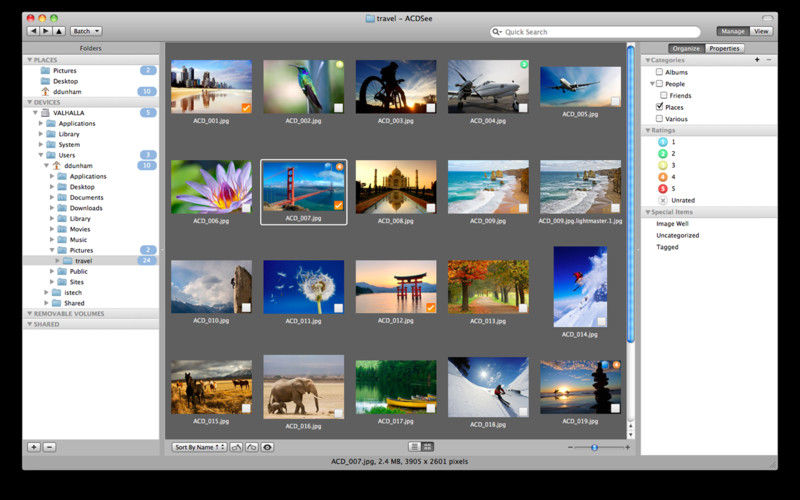Image resolution: width=800 pixels, height=500 pixels.
Task: Filter by rating 4 orange icon
Action: click(x=662, y=177)
